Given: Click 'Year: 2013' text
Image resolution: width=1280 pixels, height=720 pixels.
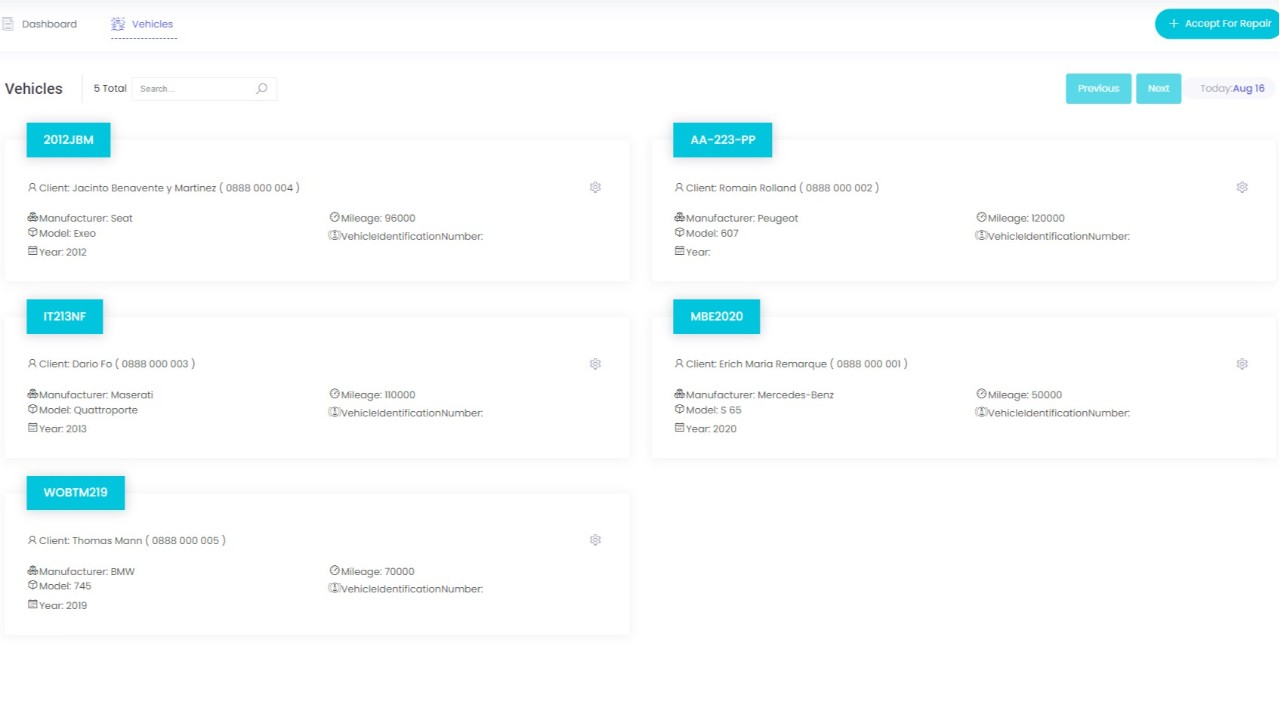Looking at the screenshot, I should point(63,429).
